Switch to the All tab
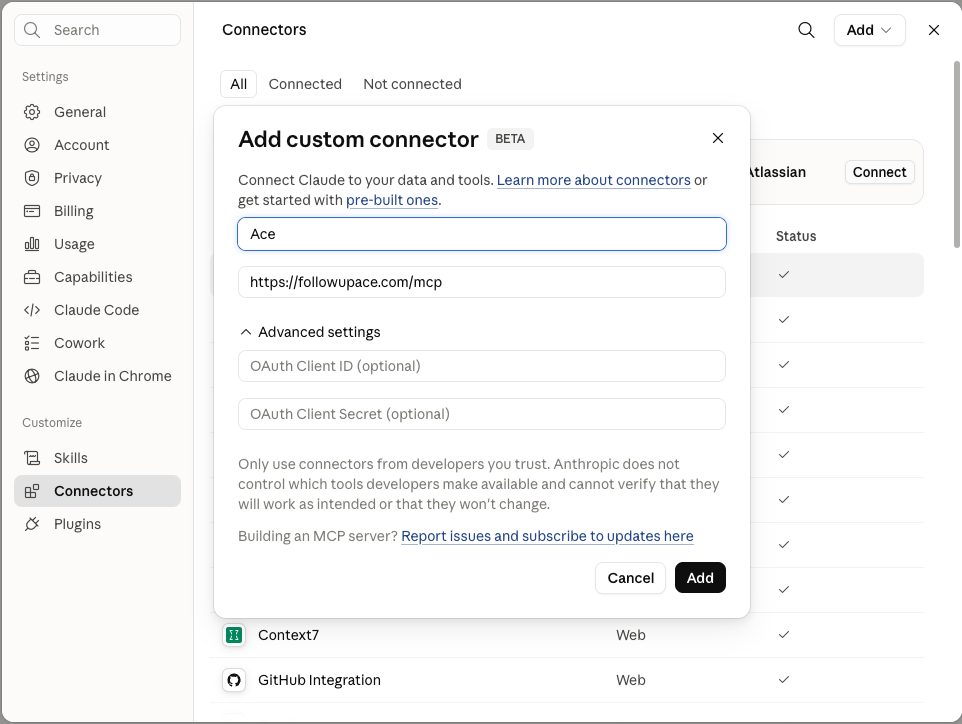The width and height of the screenshot is (962, 724). pyautogui.click(x=239, y=84)
